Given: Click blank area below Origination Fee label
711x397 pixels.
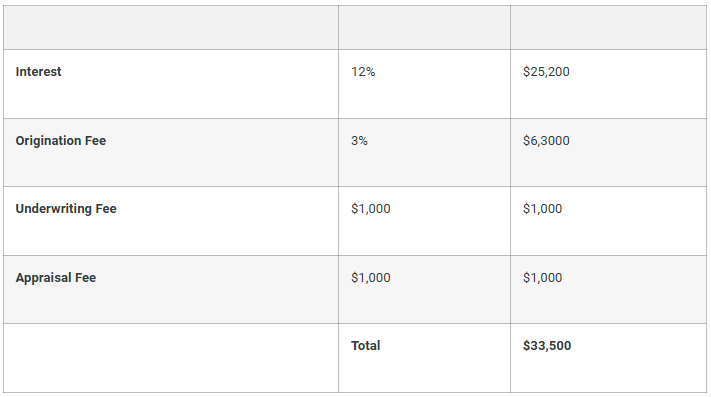Looking at the screenshot, I should coord(170,167).
